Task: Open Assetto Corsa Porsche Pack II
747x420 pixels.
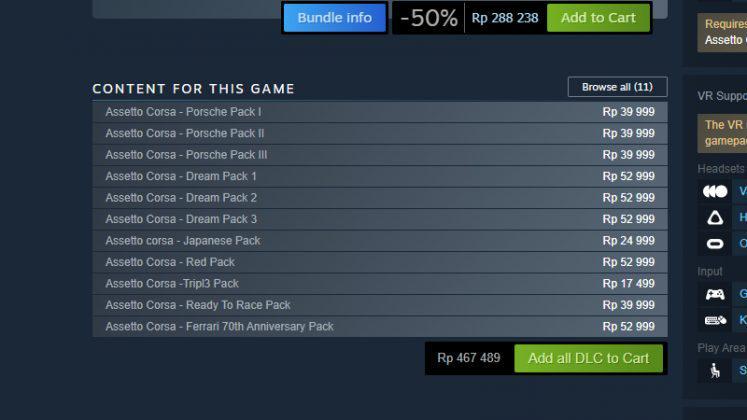Action: [x=380, y=133]
